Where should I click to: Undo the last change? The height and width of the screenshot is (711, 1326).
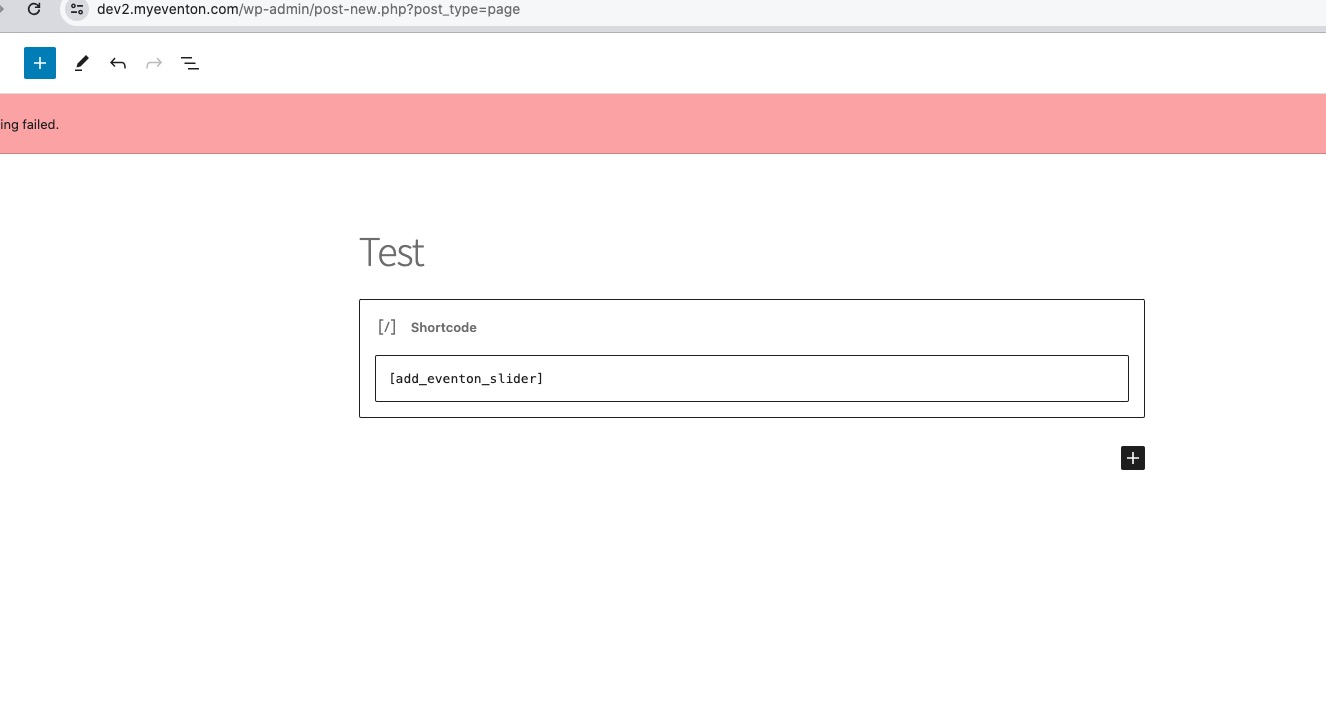pos(118,63)
